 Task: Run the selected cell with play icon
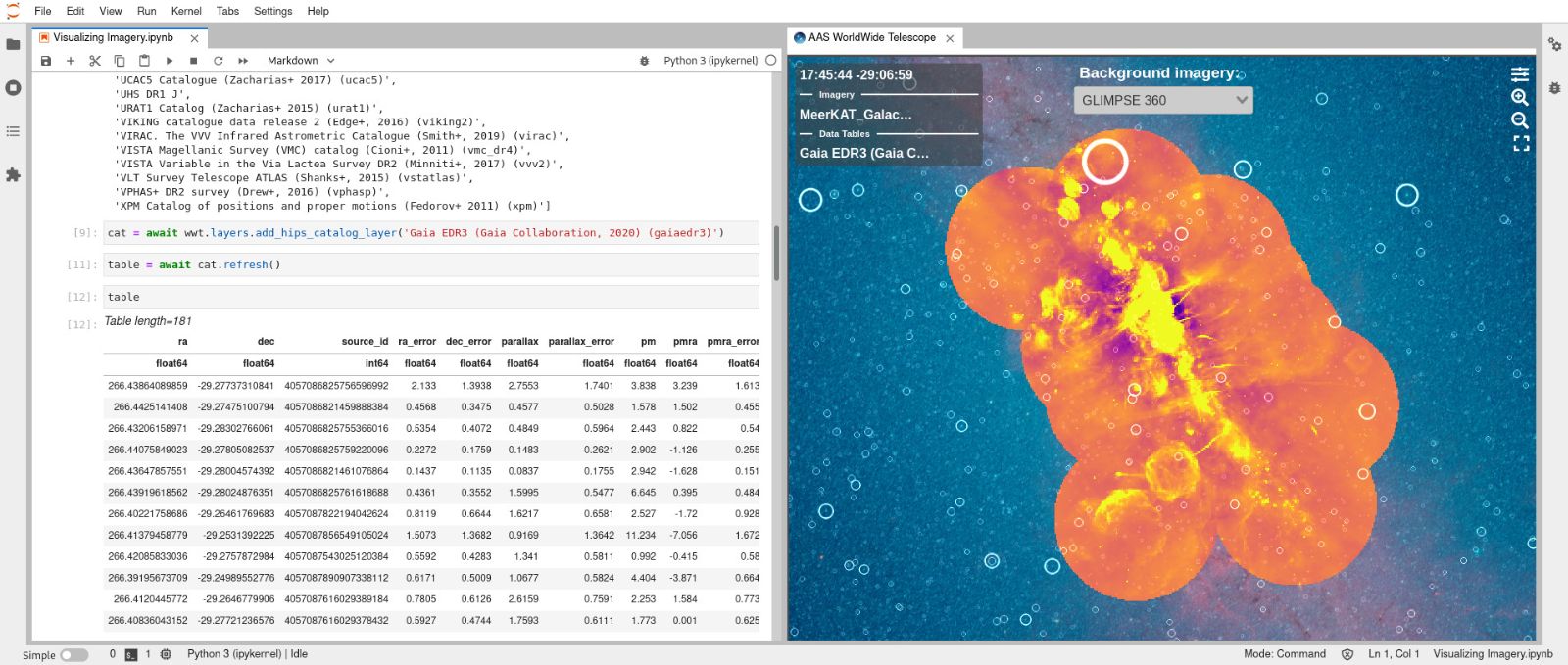click(170, 61)
